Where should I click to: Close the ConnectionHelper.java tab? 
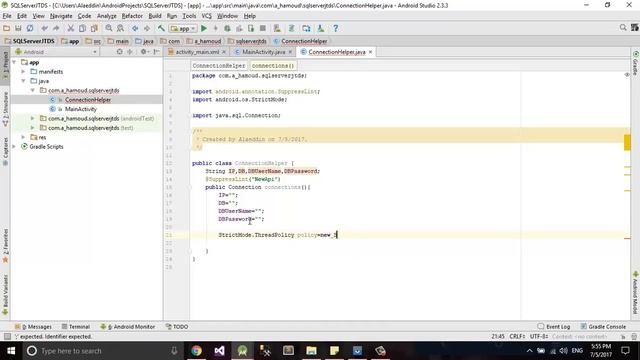click(371, 52)
